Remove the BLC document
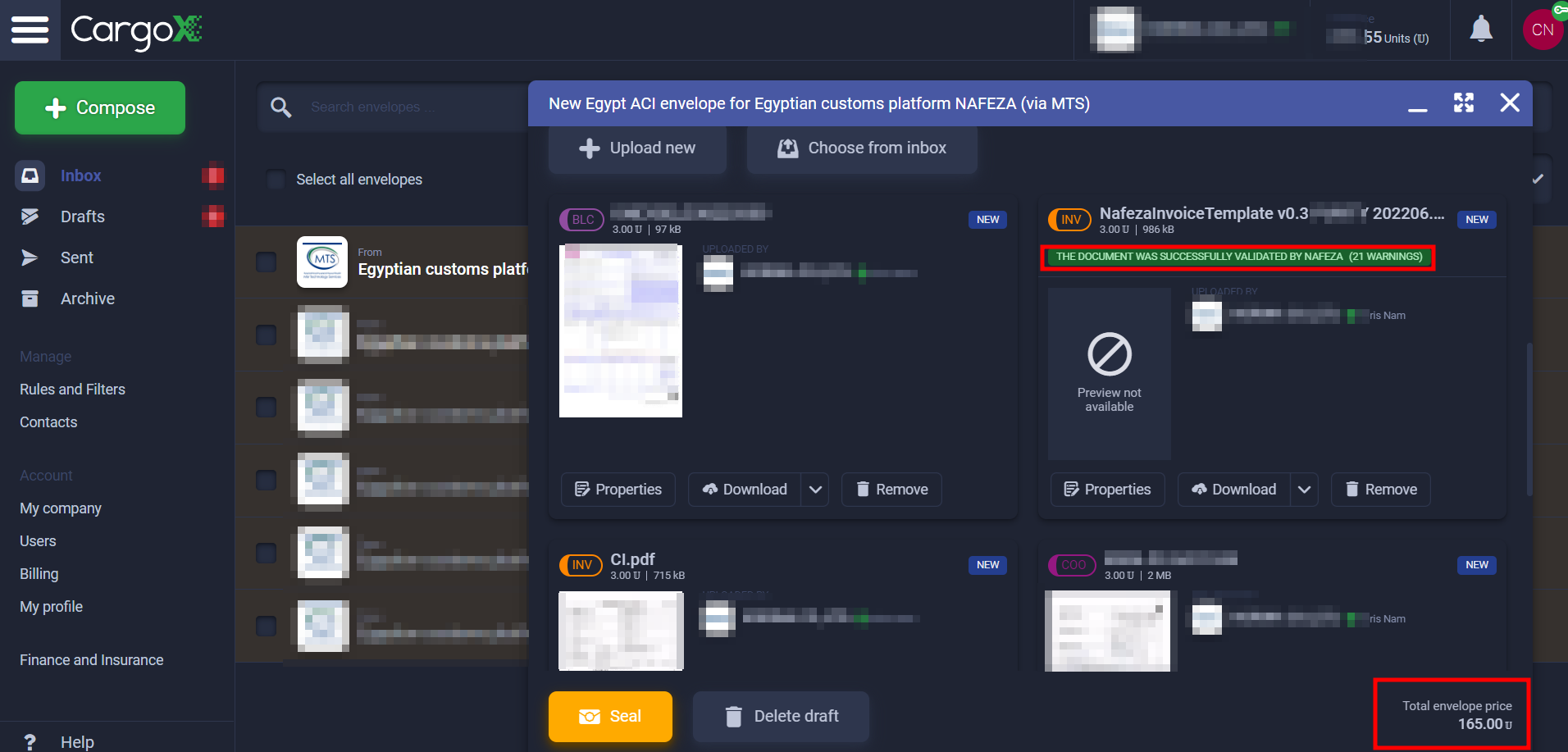 (x=891, y=490)
